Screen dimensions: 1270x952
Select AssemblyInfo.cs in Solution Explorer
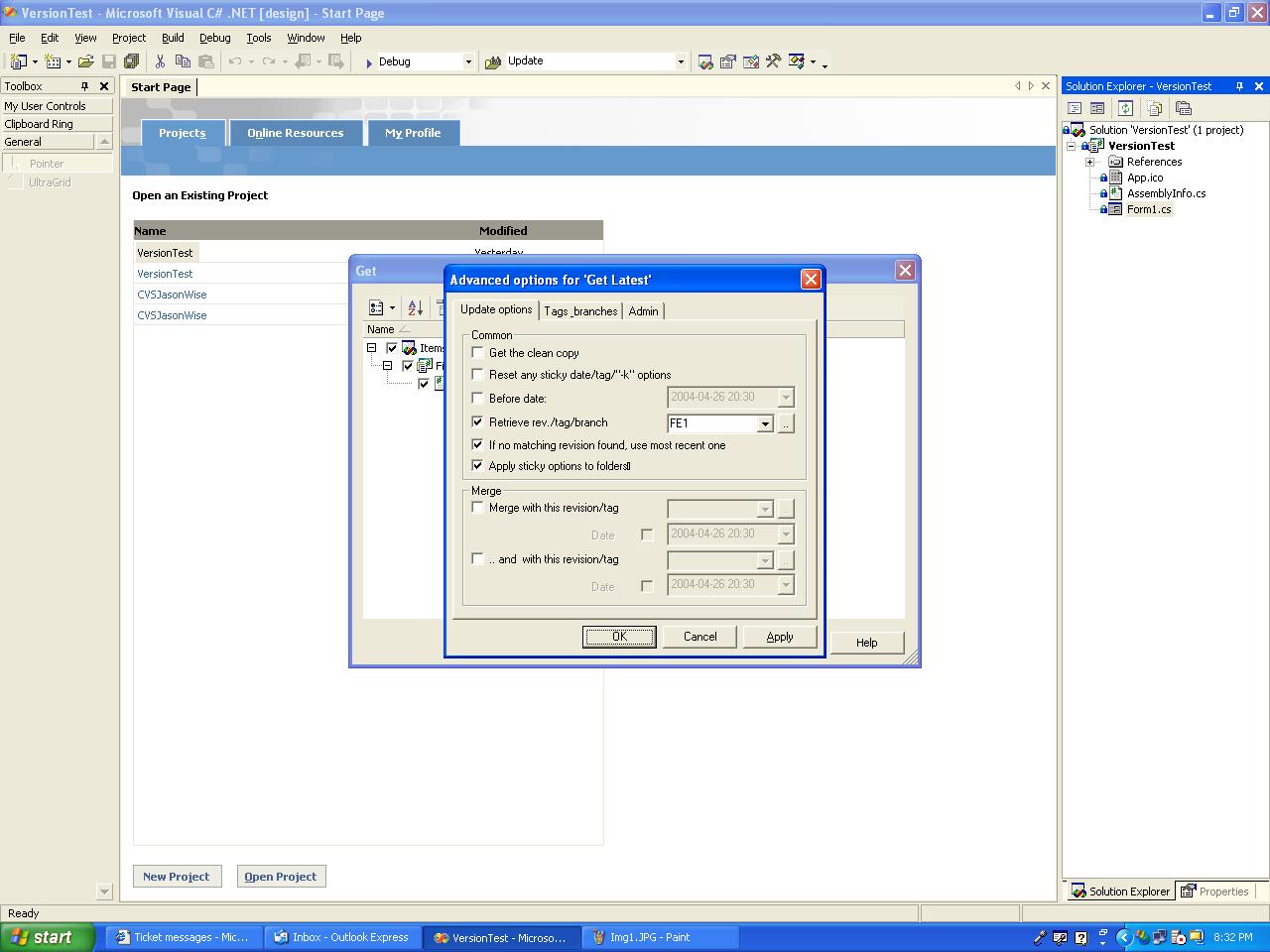click(x=1166, y=193)
